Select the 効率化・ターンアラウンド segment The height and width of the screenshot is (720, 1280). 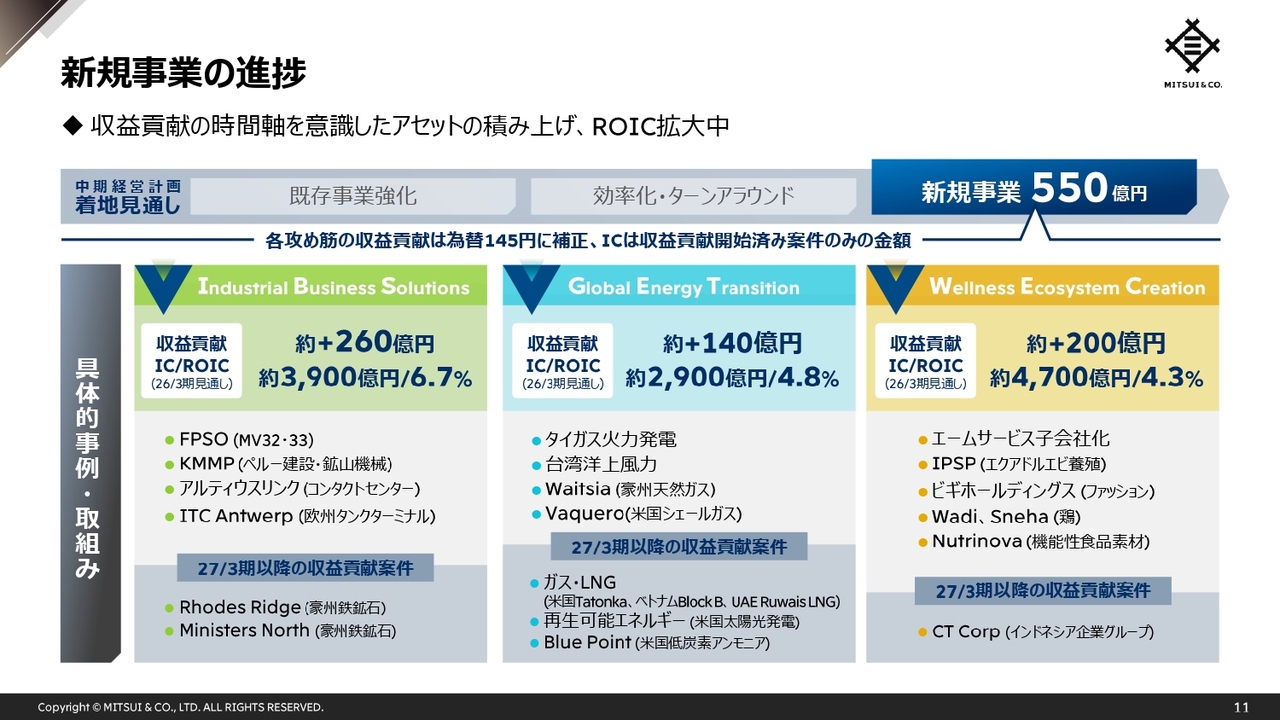pyautogui.click(x=693, y=196)
